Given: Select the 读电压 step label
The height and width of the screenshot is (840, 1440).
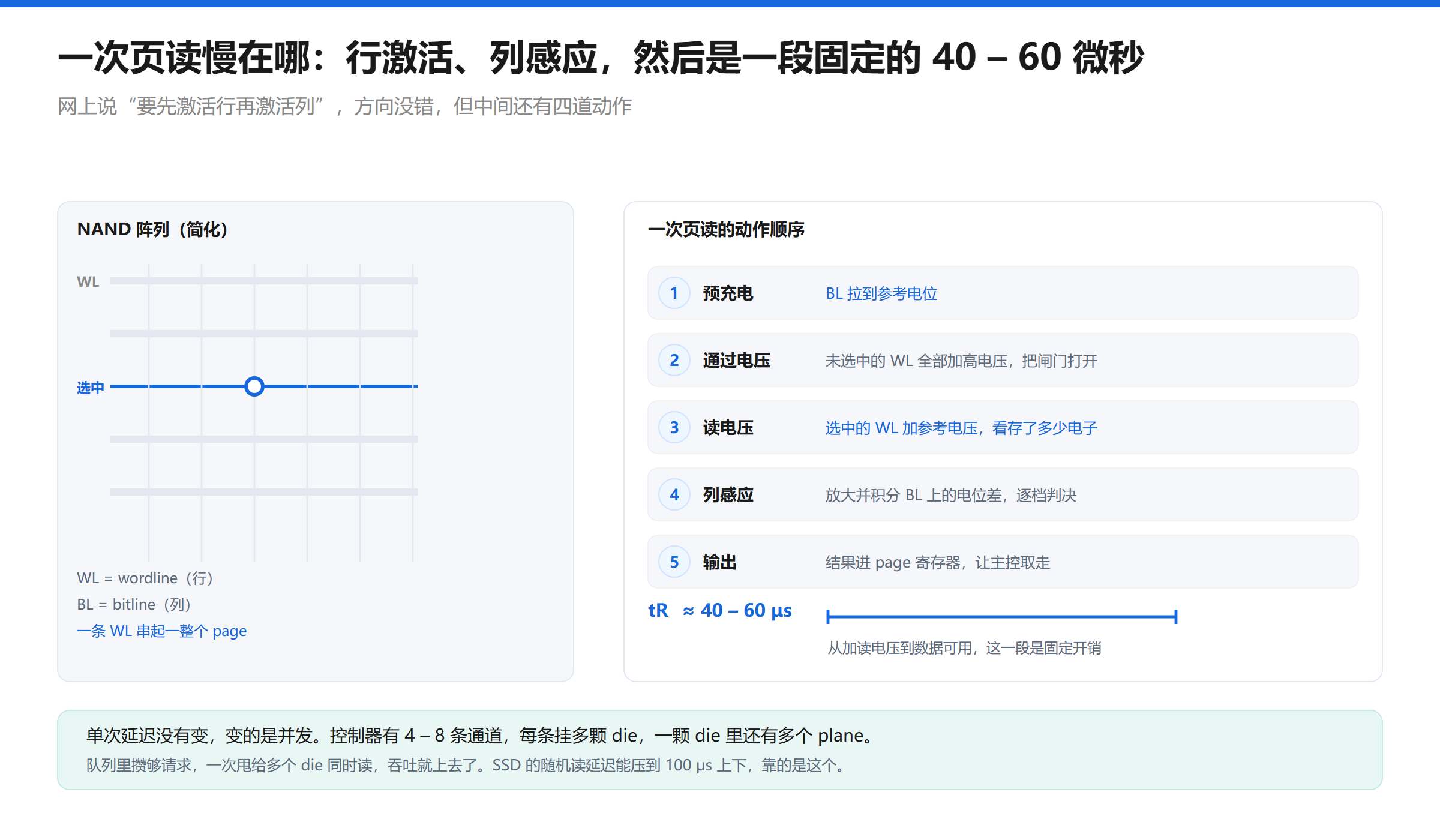Looking at the screenshot, I should (x=728, y=428).
